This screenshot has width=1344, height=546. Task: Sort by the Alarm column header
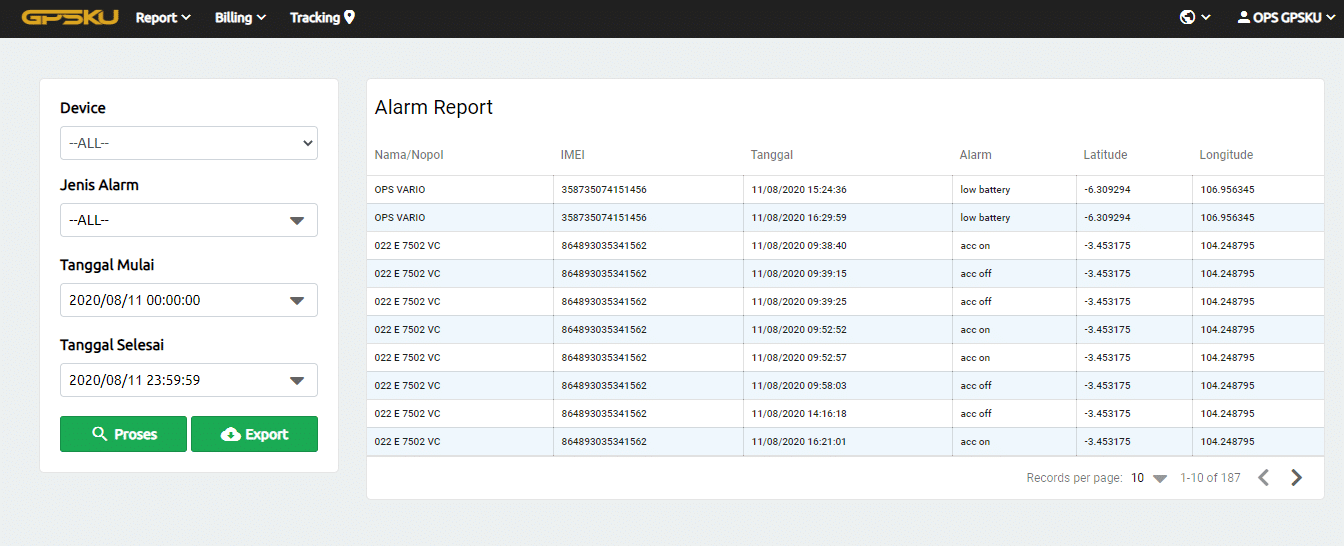975,155
